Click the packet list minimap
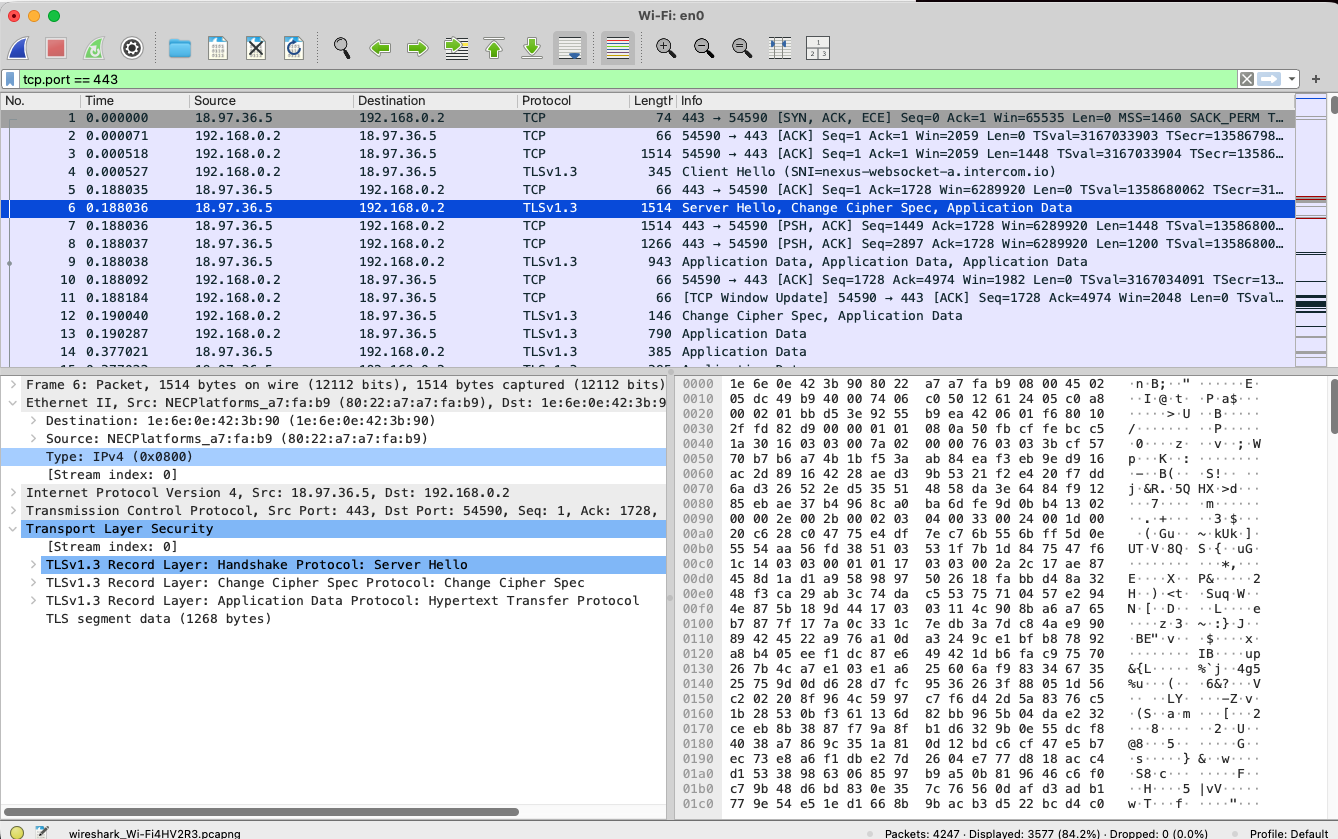1338x839 pixels. 1309,232
